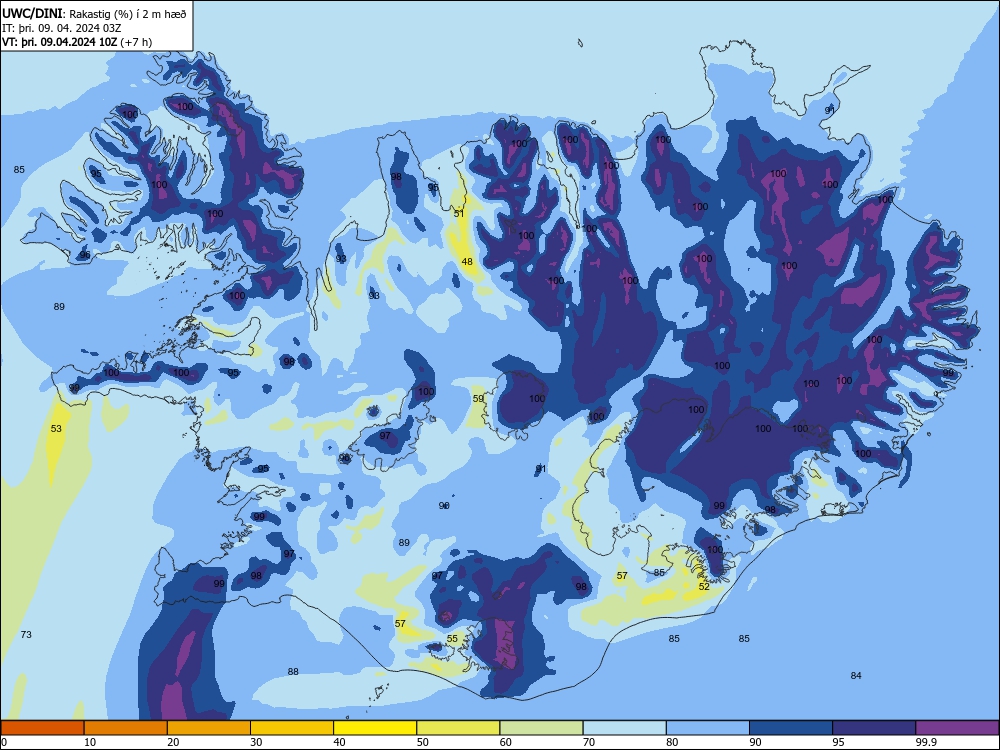Viewport: 1000px width, 750px height.
Task: Click the legend tick label '70'
Action: point(589,742)
